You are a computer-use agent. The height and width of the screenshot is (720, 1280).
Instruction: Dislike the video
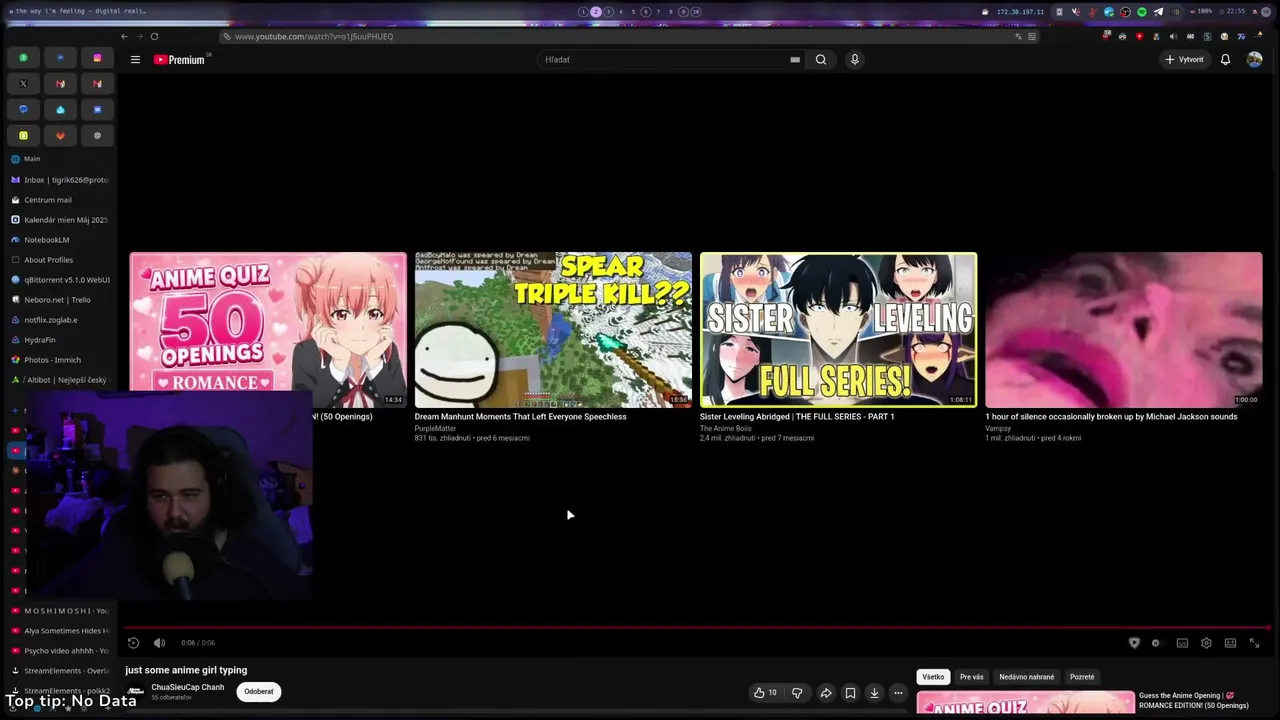pyautogui.click(x=797, y=692)
